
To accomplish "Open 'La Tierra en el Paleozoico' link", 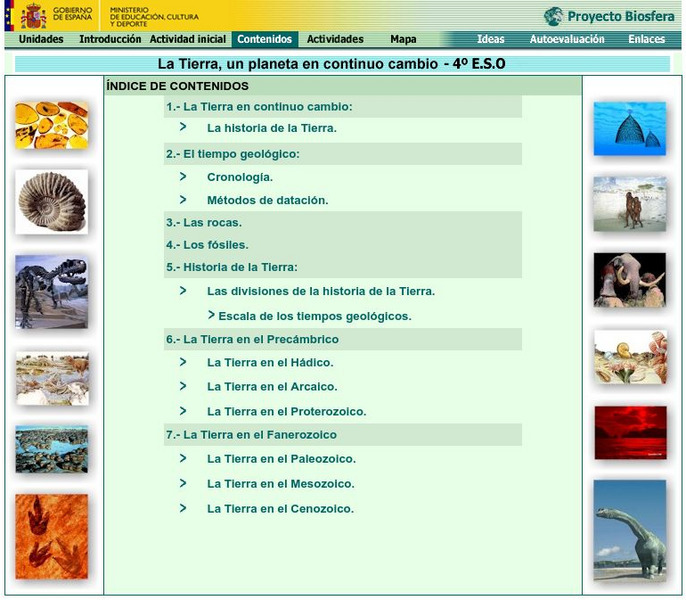I will coord(281,459).
